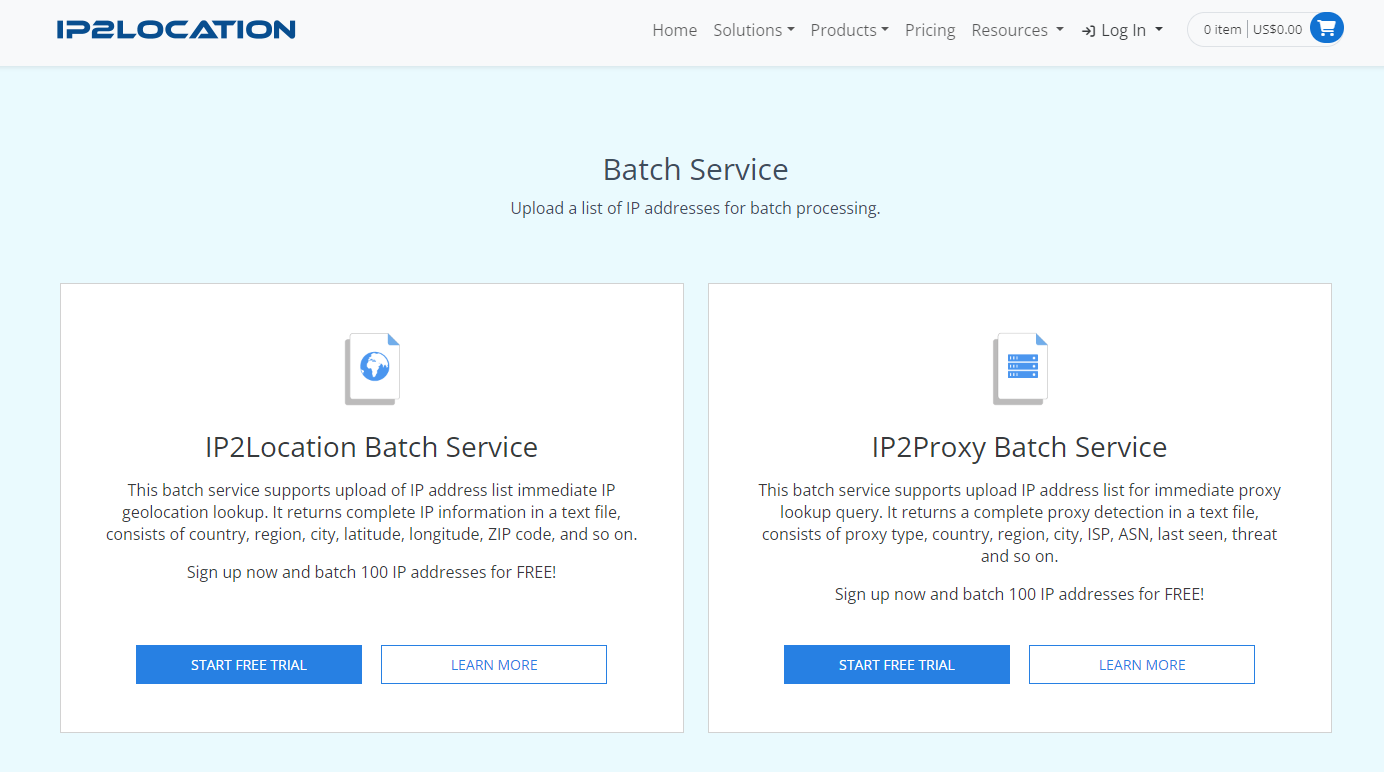Click the IP geolocation lookup description paragraph
Screen dimensions: 1384x772
tap(372, 512)
